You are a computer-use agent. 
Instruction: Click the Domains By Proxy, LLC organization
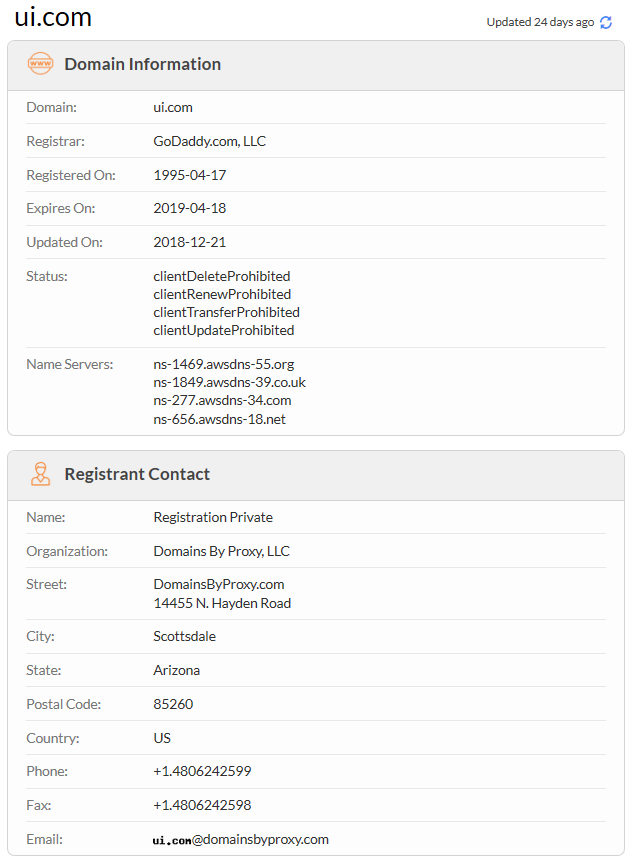(221, 551)
